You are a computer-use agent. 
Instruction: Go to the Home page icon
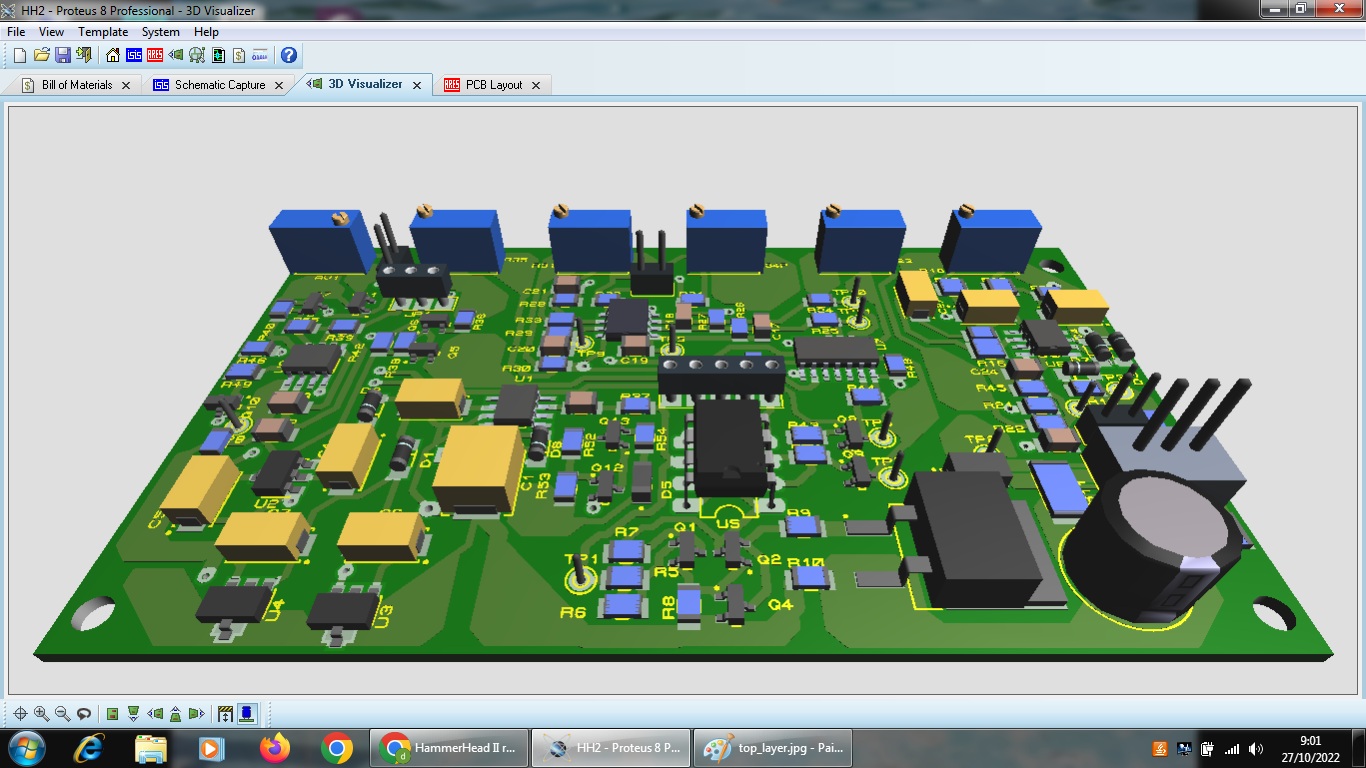pyautogui.click(x=113, y=55)
